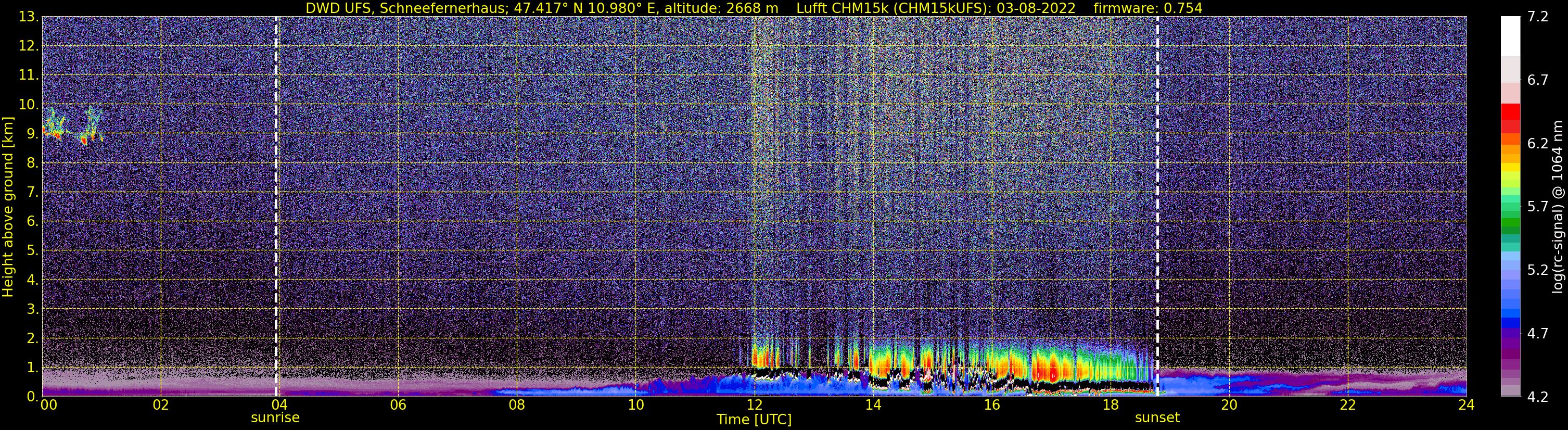
Task: Click the '18' time tick label
Action: tap(1110, 405)
